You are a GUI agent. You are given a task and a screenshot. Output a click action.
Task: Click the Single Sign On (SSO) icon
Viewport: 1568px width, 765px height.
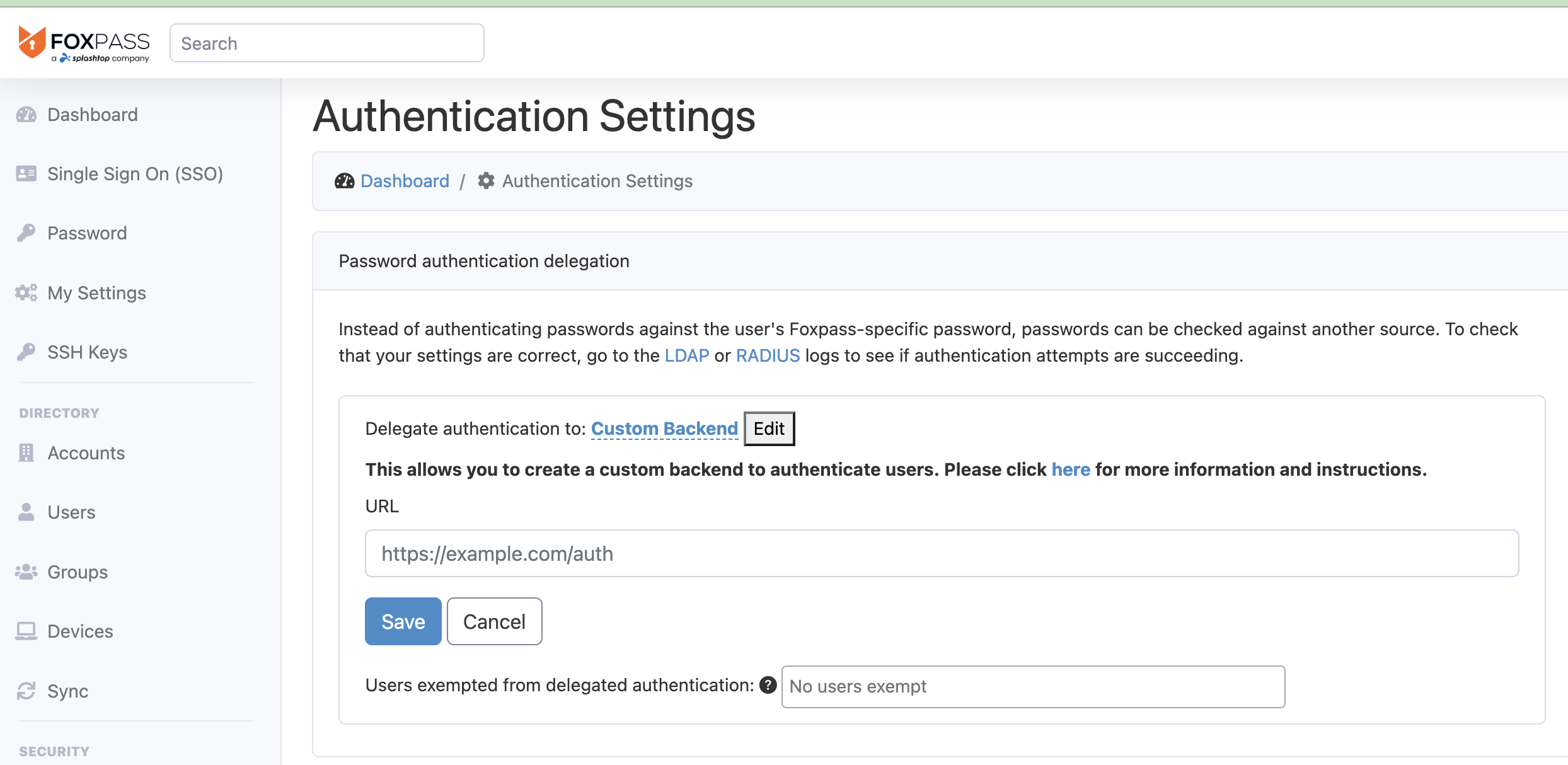(x=26, y=174)
